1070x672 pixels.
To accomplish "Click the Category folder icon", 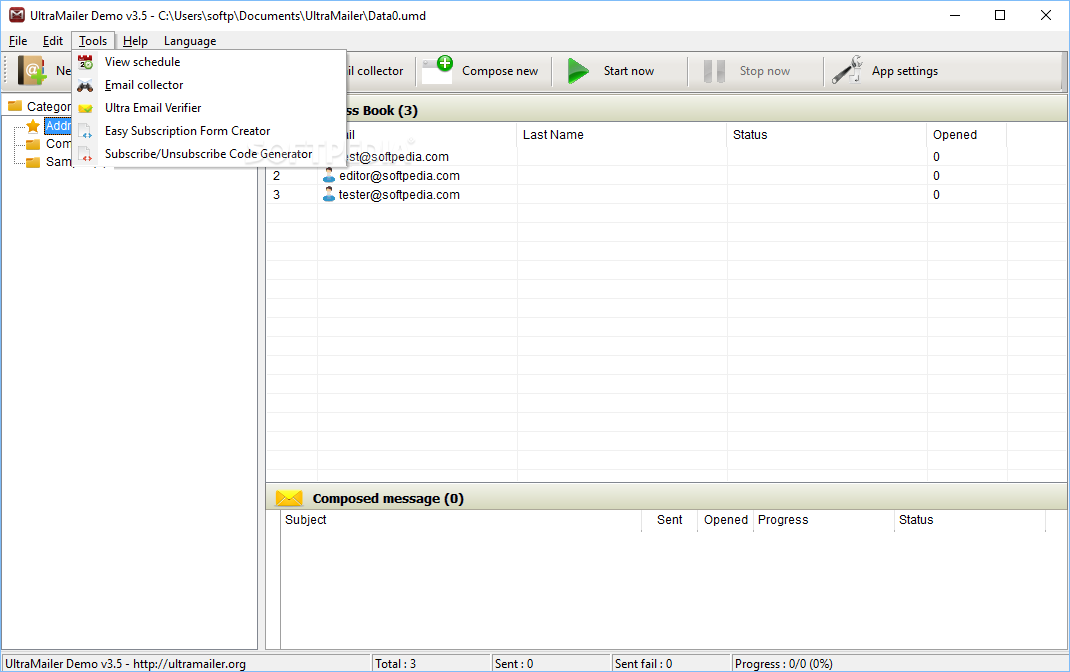I will pos(15,106).
